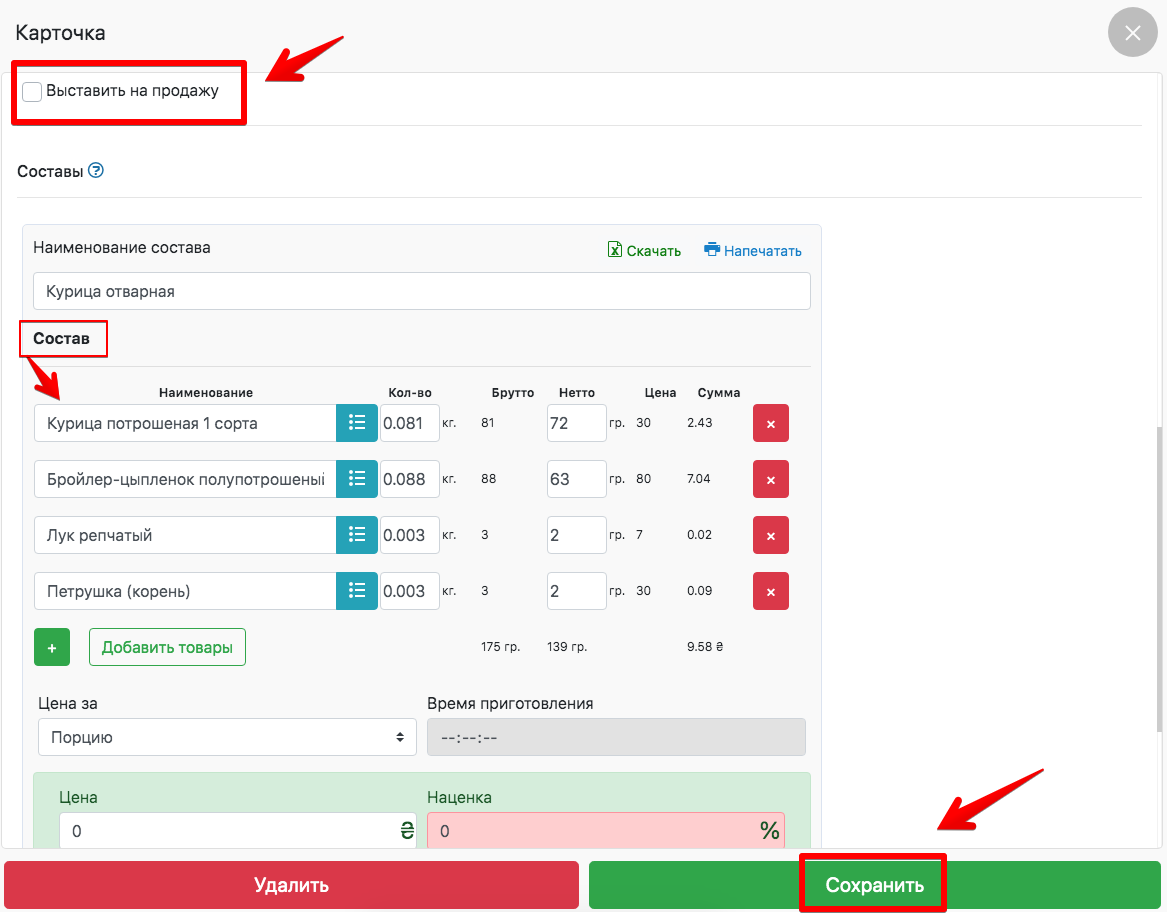Click the Цена input field

[x=228, y=831]
